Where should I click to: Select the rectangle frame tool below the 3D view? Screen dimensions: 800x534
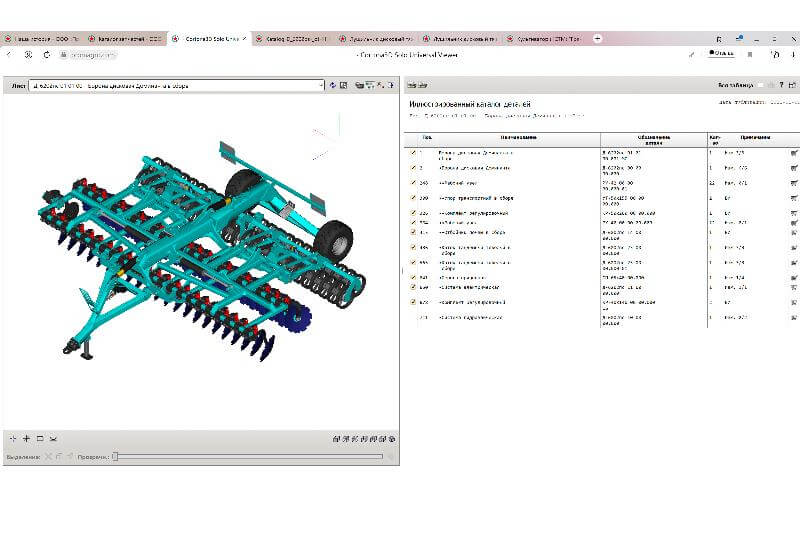[39, 439]
